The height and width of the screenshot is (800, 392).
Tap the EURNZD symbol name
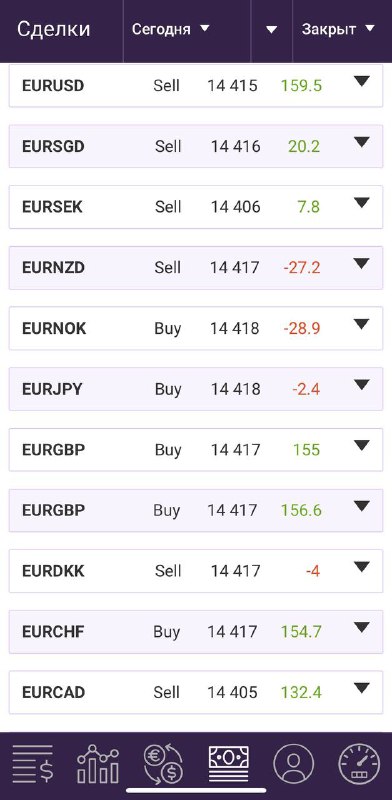(53, 267)
